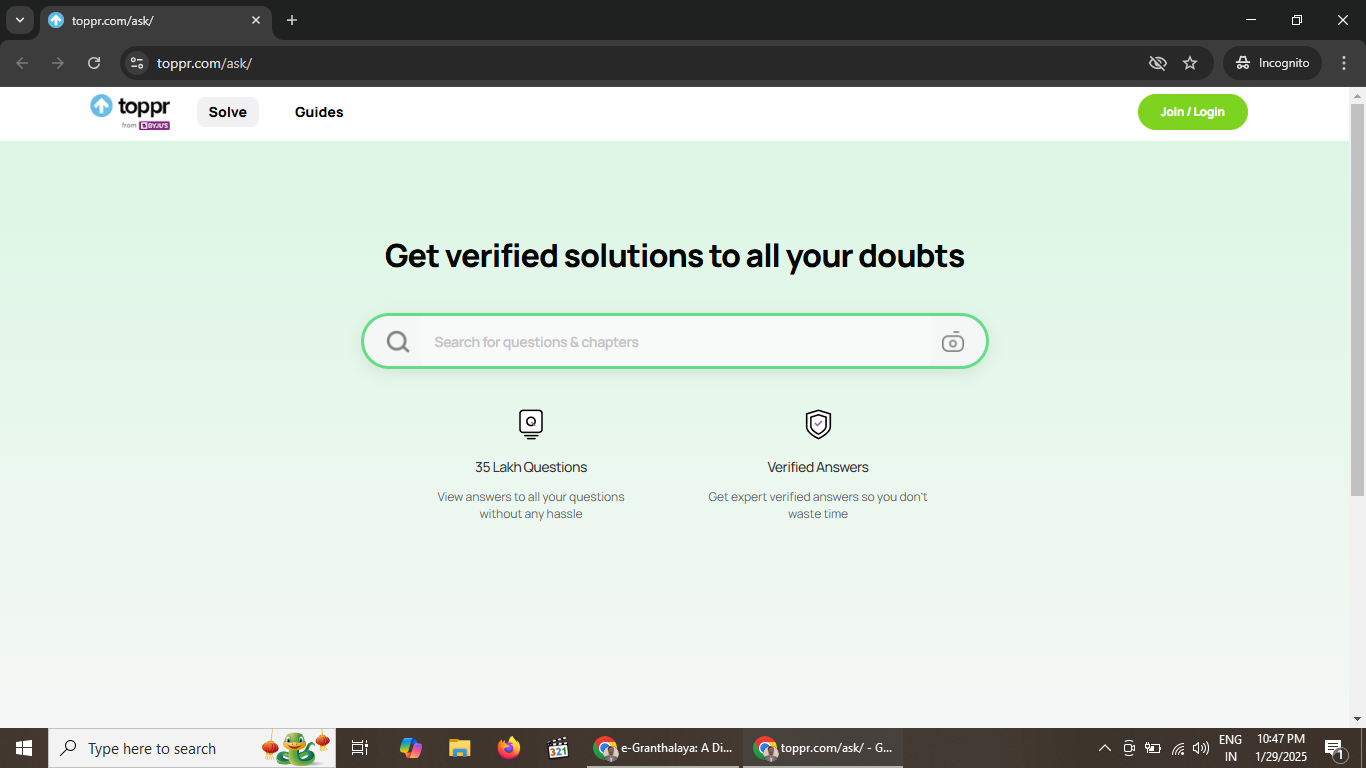Open the clapperboard video app in taskbar
This screenshot has width=1366, height=768.
(x=558, y=748)
